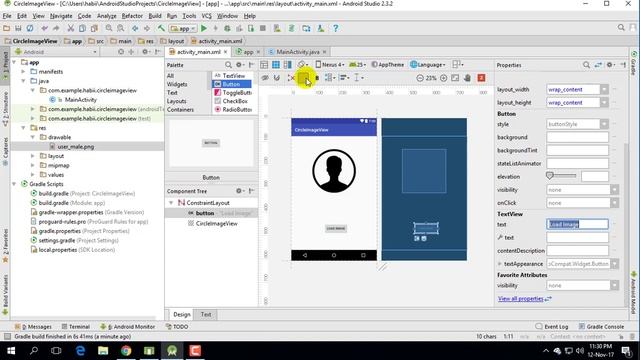640x360 pixels.
Task: Toggle the expert properties arrows icon
Action: [598, 65]
